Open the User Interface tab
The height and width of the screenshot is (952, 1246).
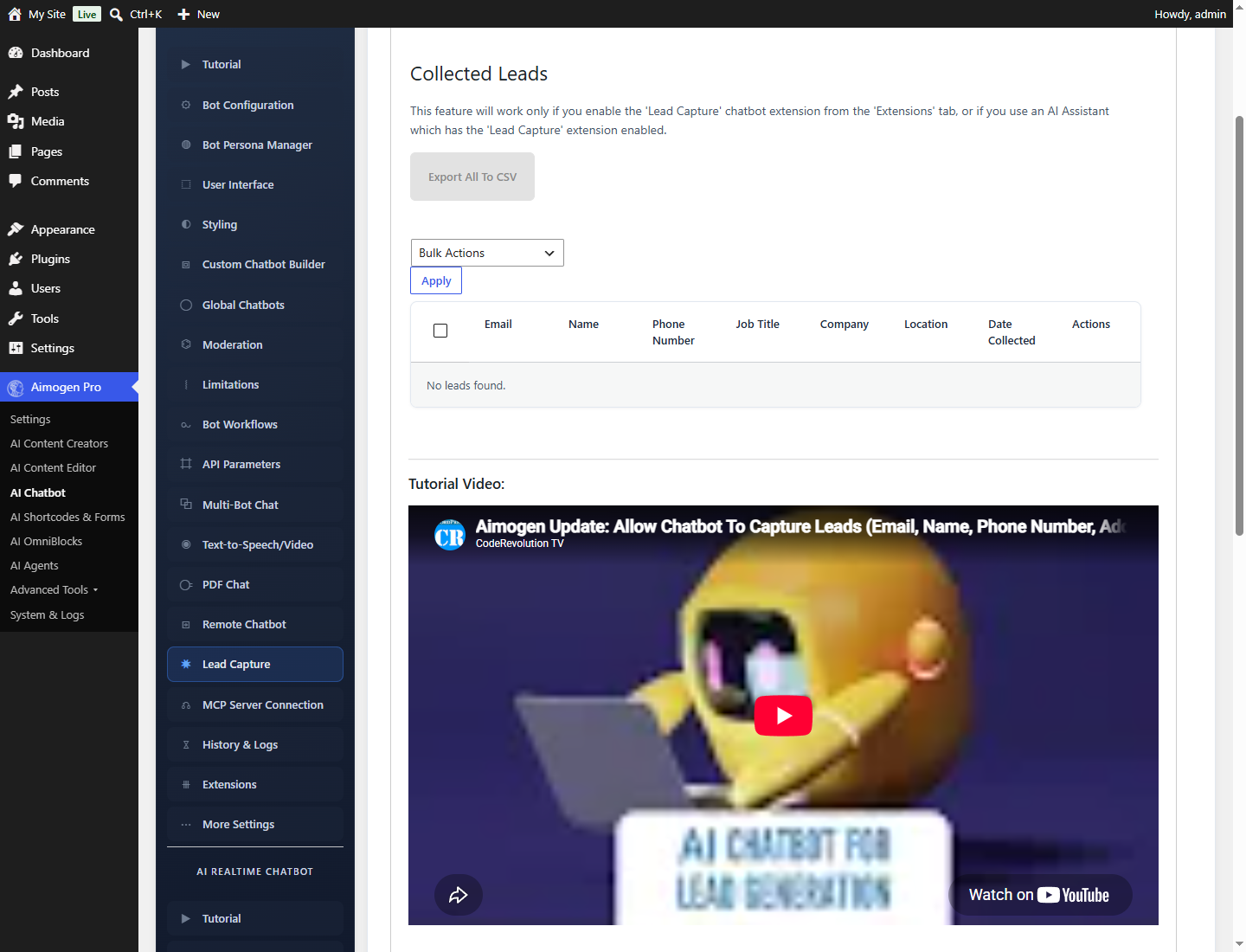(255, 185)
